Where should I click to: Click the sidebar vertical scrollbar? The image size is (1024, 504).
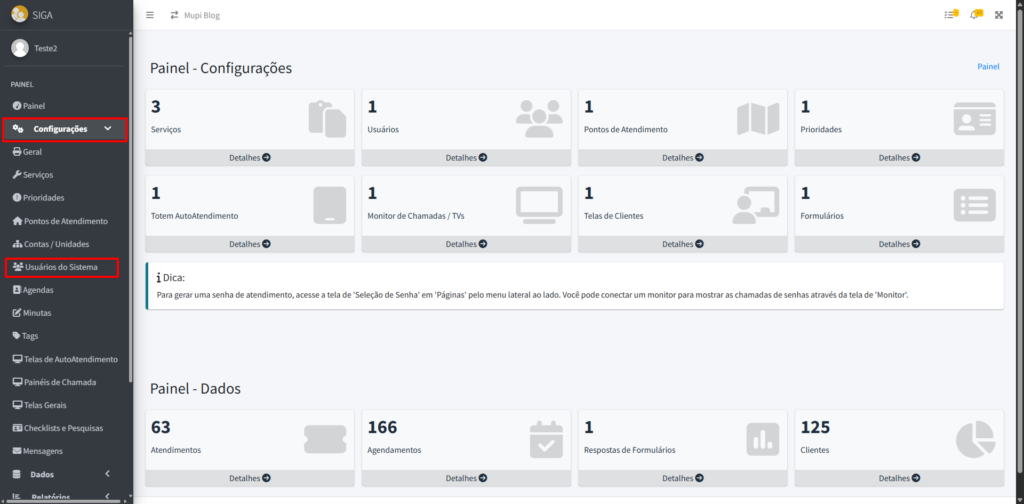130,200
